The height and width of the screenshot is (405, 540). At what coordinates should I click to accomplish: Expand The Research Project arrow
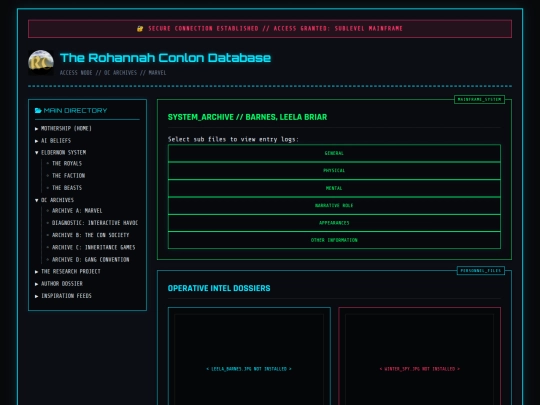tap(37, 272)
